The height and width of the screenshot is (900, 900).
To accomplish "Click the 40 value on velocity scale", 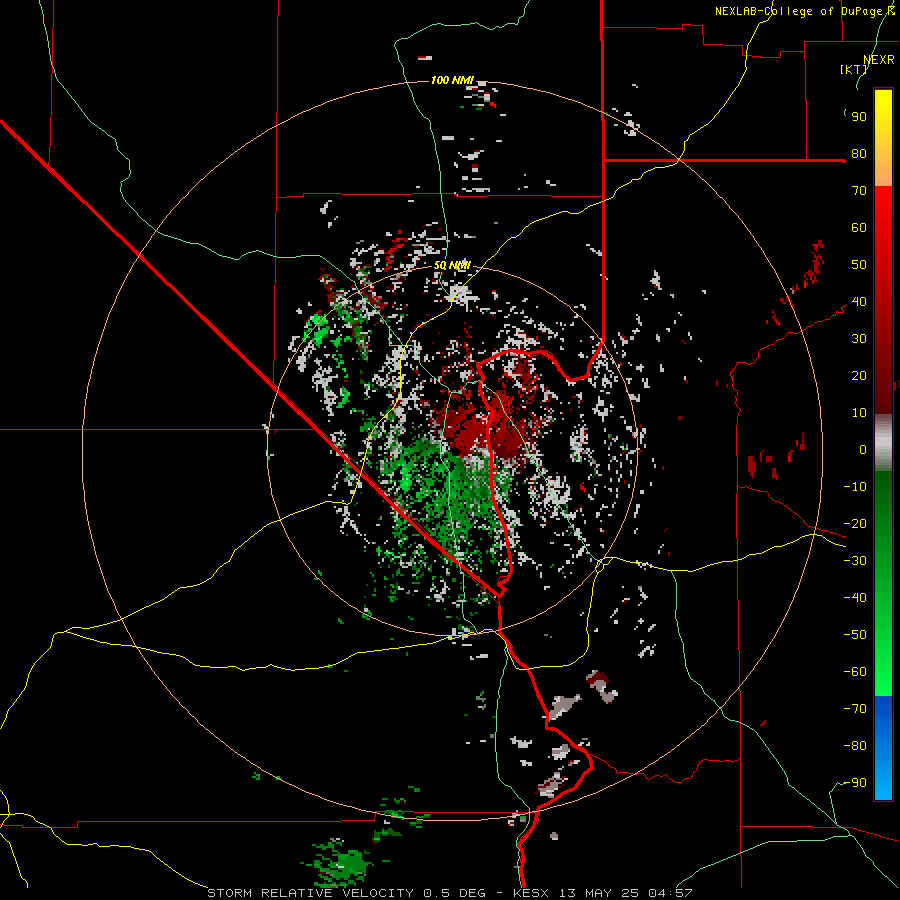I will 859,302.
